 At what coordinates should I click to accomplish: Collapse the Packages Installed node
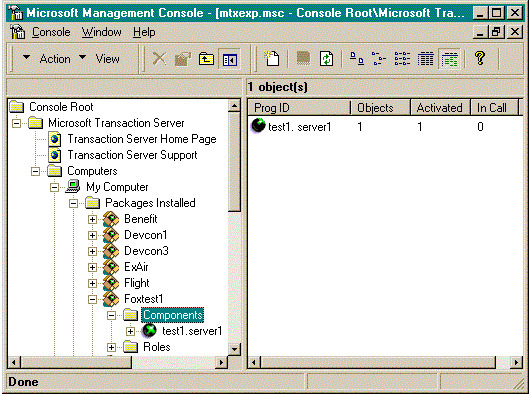(x=73, y=203)
